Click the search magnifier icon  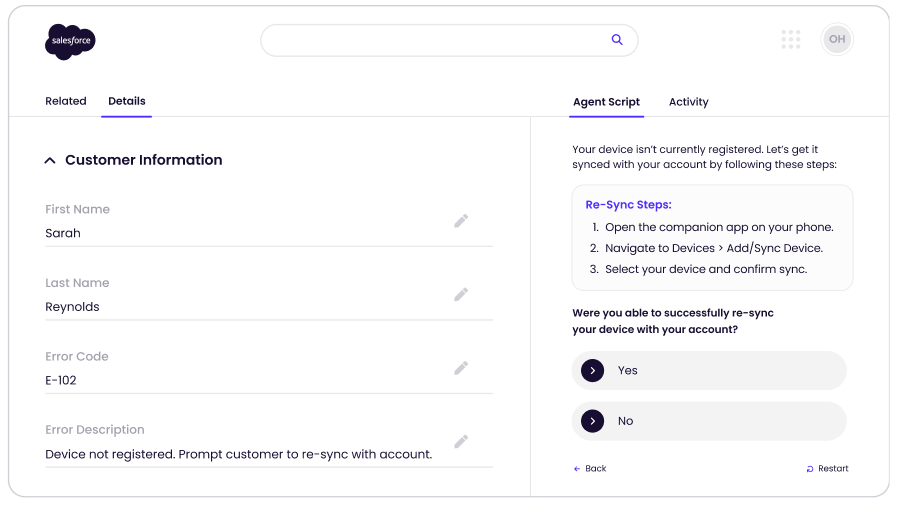point(617,40)
